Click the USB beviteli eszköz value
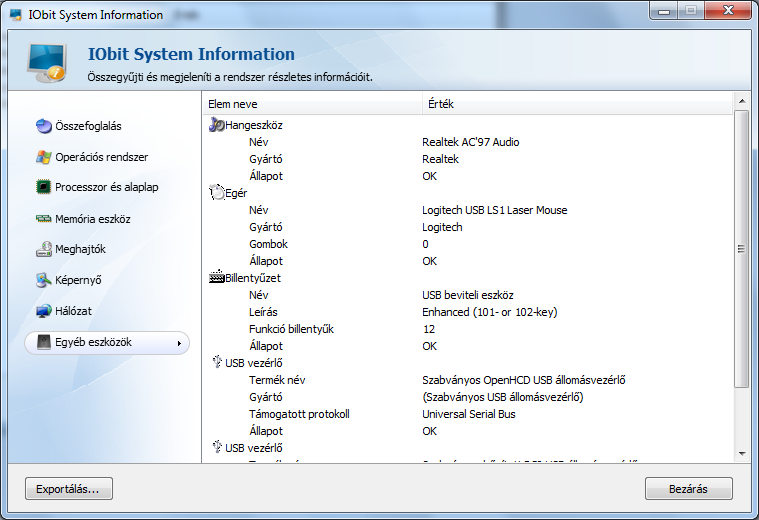Image resolution: width=759 pixels, height=520 pixels. (468, 295)
